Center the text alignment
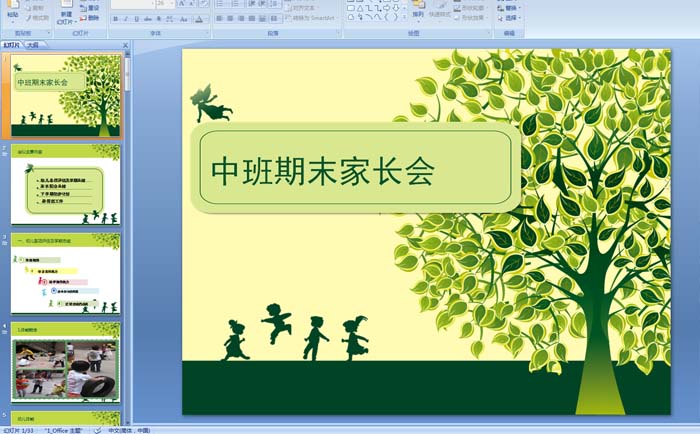 pyautogui.click(x=230, y=18)
